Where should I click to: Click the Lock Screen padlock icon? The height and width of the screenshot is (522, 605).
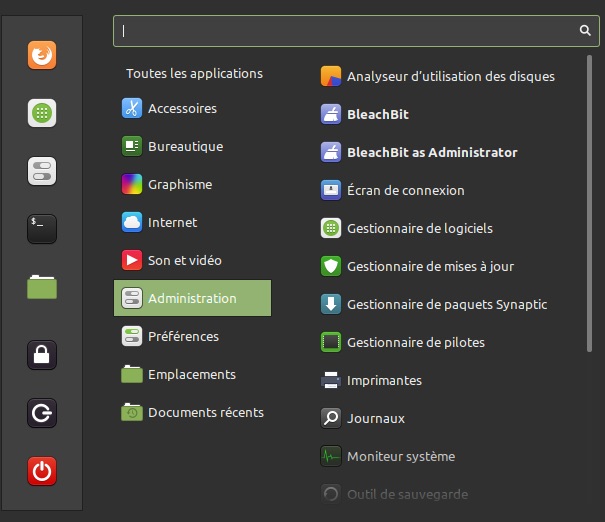point(42,354)
